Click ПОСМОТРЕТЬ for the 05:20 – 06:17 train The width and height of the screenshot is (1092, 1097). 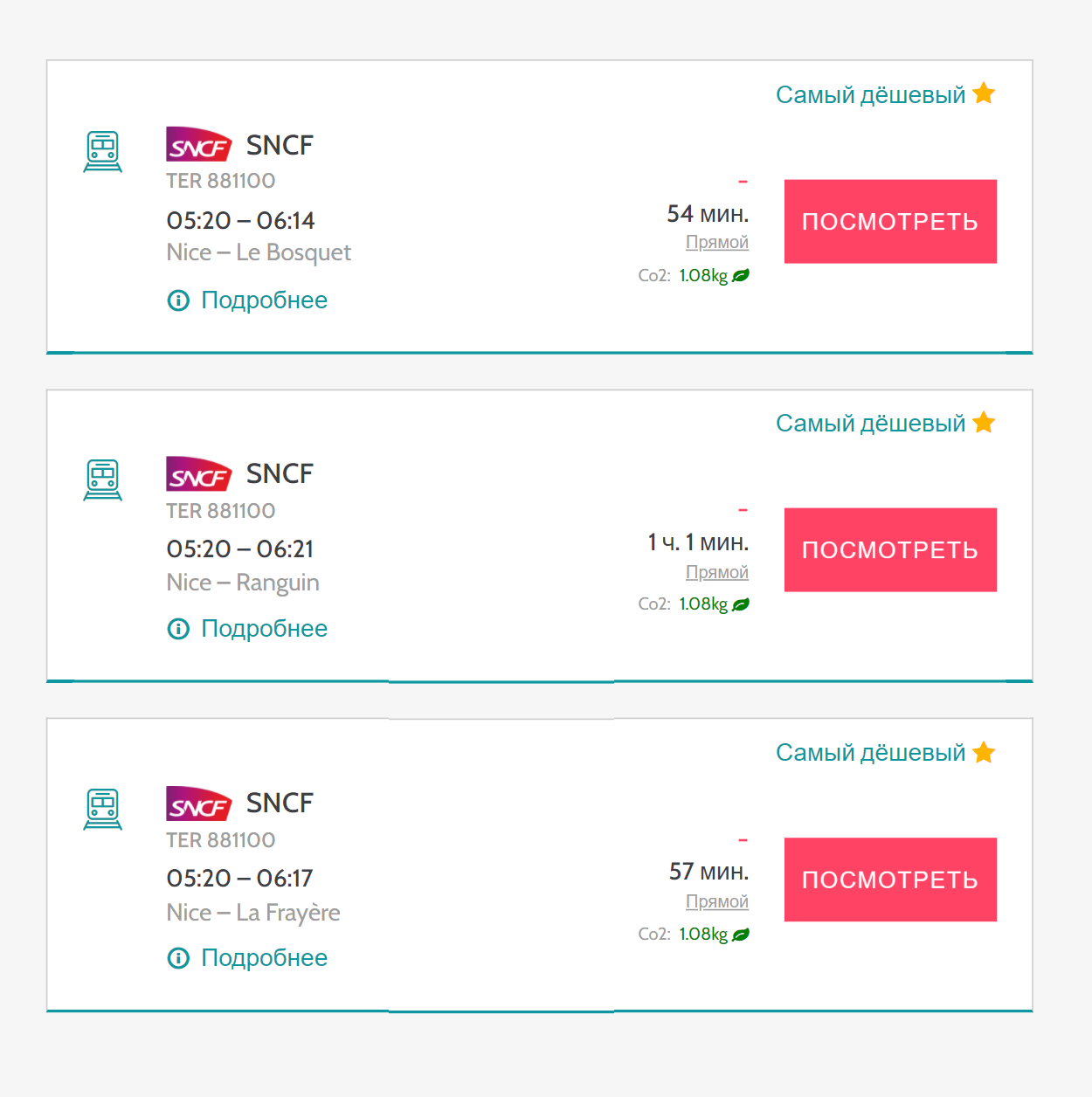(x=890, y=880)
